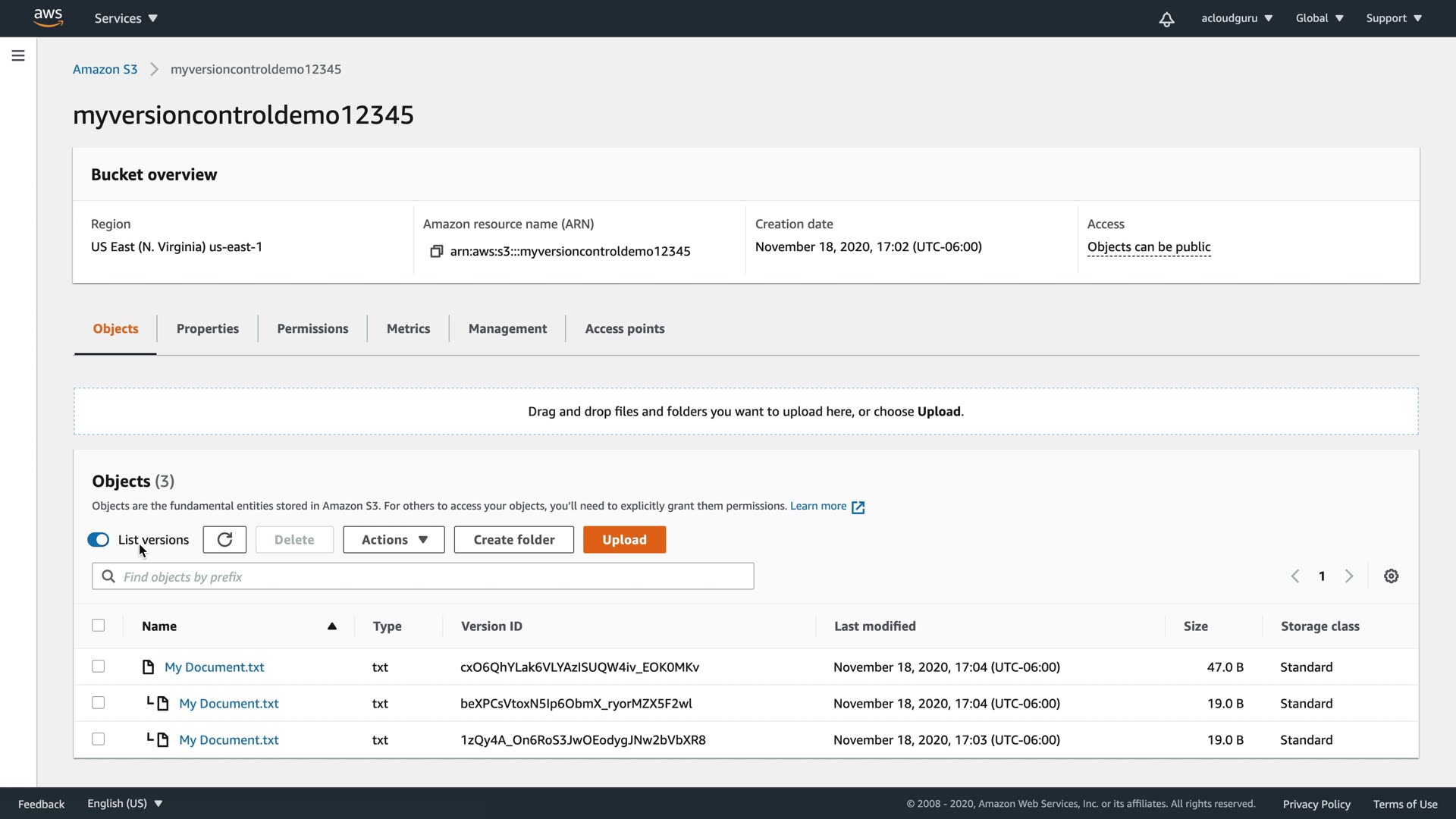The width and height of the screenshot is (1456, 819).
Task: Open the acloudguru account menu
Action: tap(1236, 18)
